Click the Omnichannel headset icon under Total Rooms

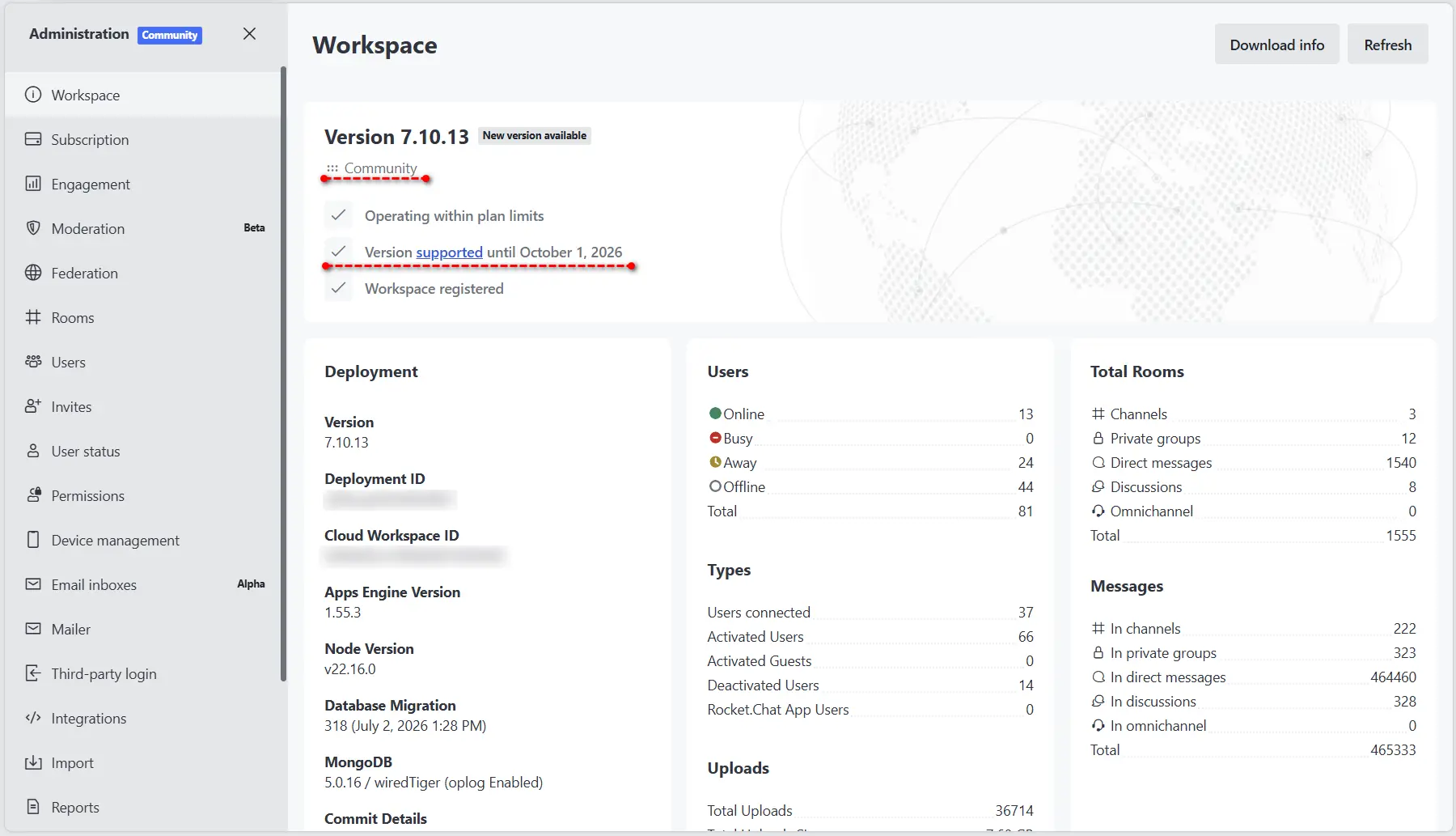(x=1098, y=511)
